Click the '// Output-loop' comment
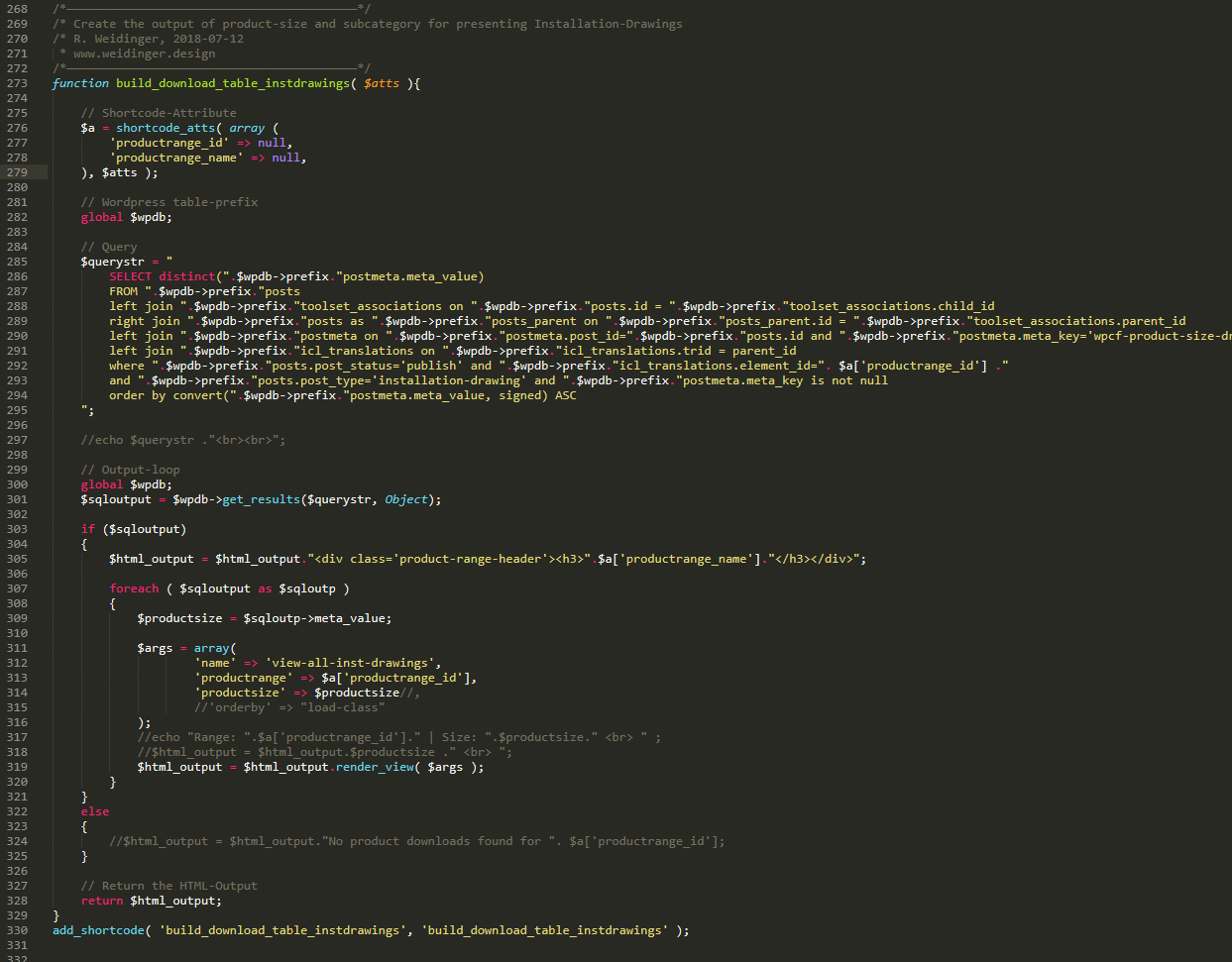Screen dimensions: 1232x962 click(130, 470)
